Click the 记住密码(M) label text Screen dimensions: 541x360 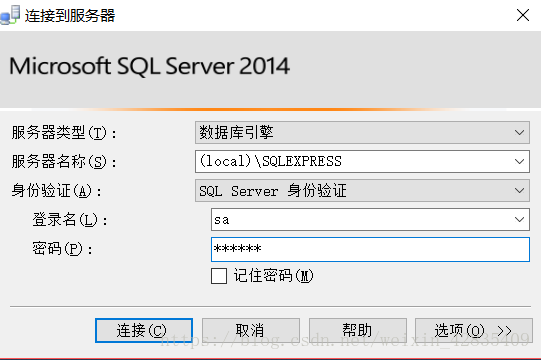273,276
